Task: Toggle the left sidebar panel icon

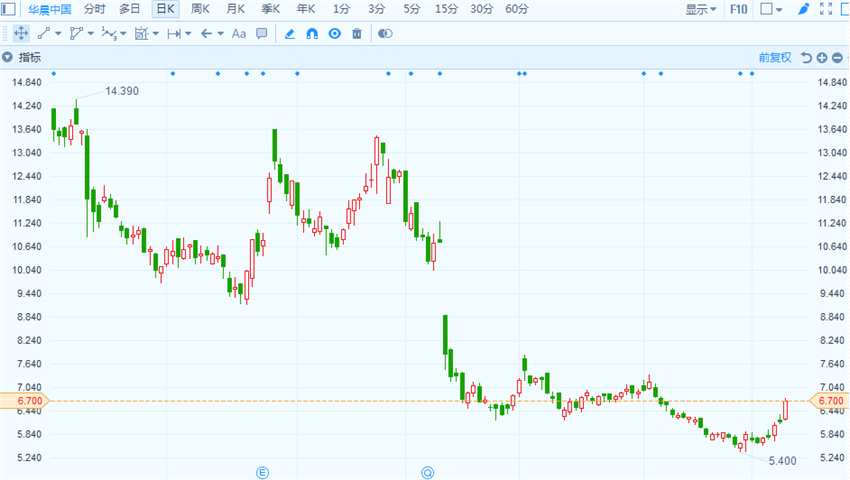Action: 8,9
